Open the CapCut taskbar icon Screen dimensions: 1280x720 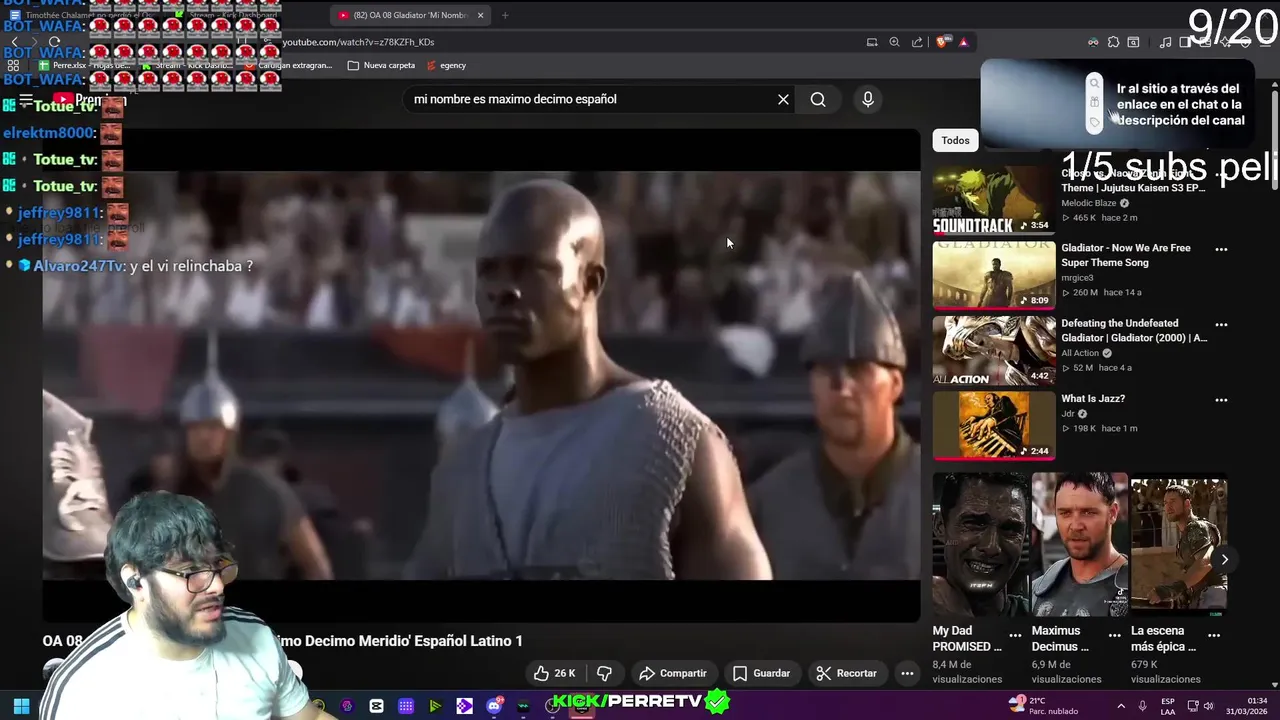click(376, 706)
